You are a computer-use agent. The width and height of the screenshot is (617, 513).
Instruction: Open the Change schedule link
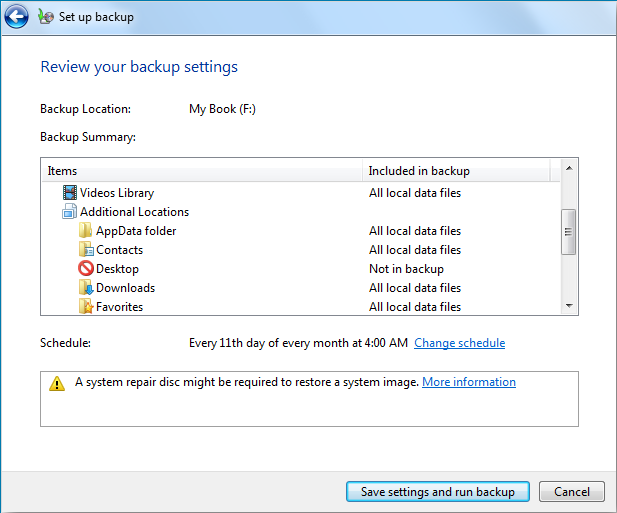(459, 343)
